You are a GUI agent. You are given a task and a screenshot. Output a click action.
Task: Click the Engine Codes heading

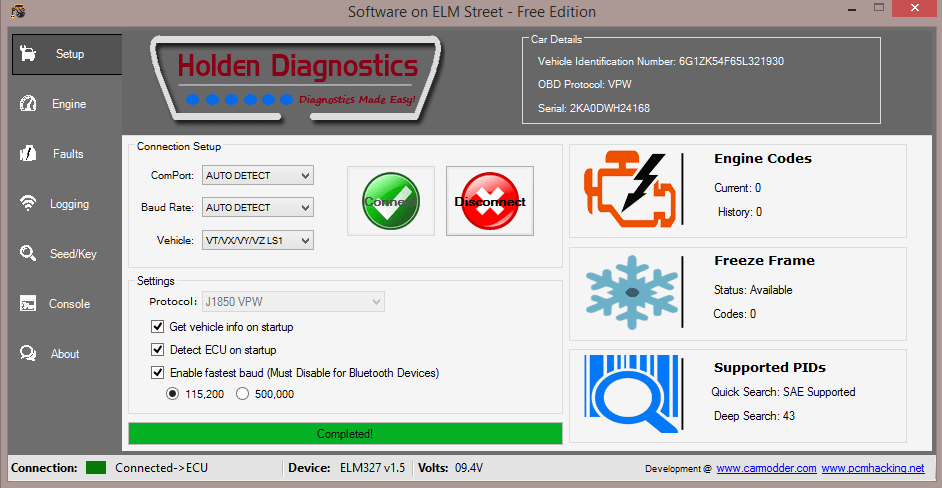[762, 159]
